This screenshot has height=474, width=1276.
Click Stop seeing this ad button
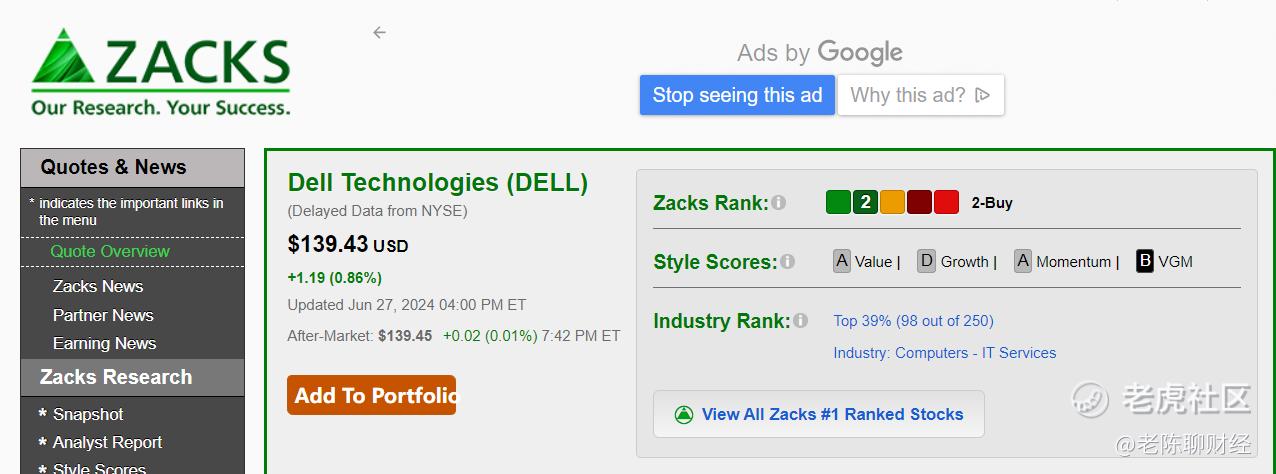tap(737, 95)
